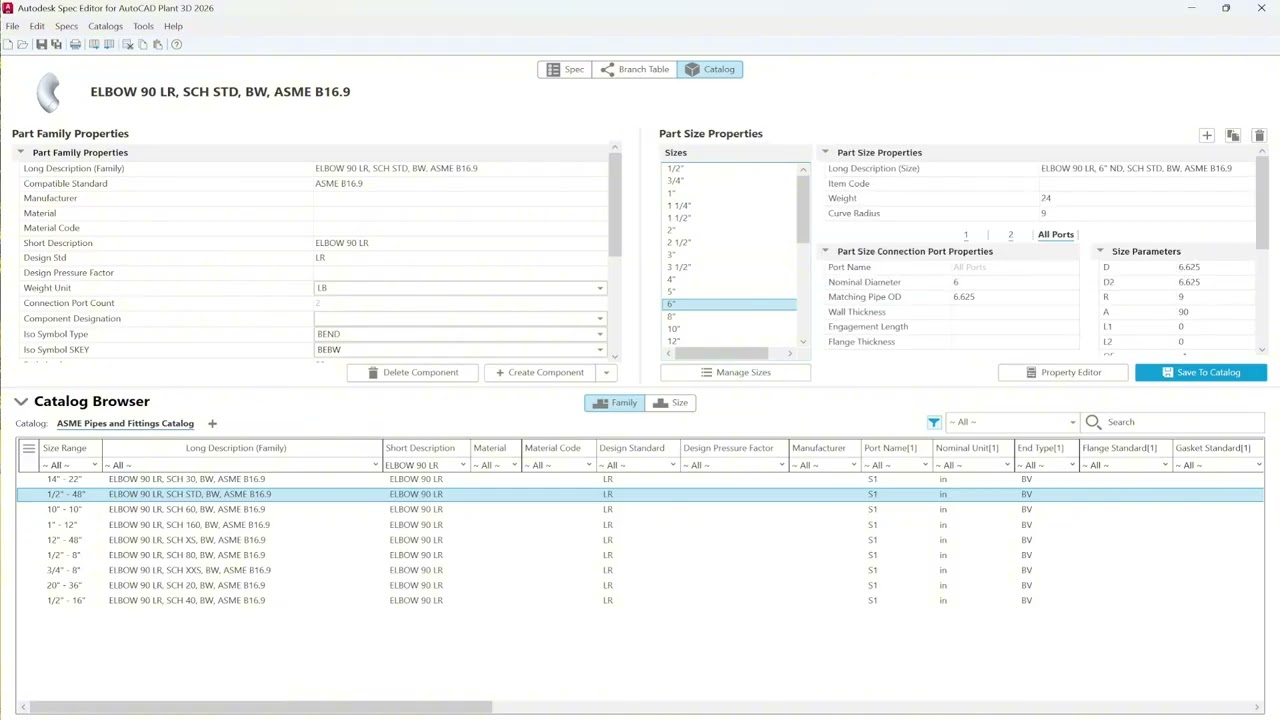The width and height of the screenshot is (1280, 720).
Task: Open the Weight Unit dropdown
Action: pyautogui.click(x=600, y=288)
